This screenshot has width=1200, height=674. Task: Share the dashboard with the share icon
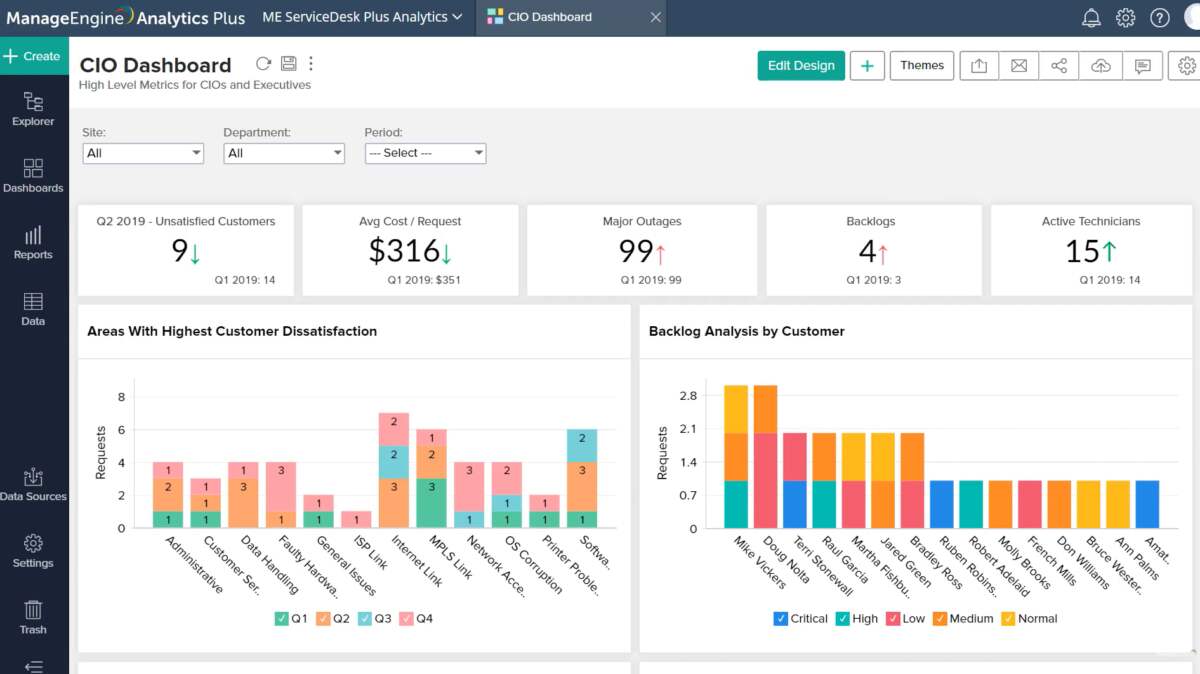tap(1059, 65)
